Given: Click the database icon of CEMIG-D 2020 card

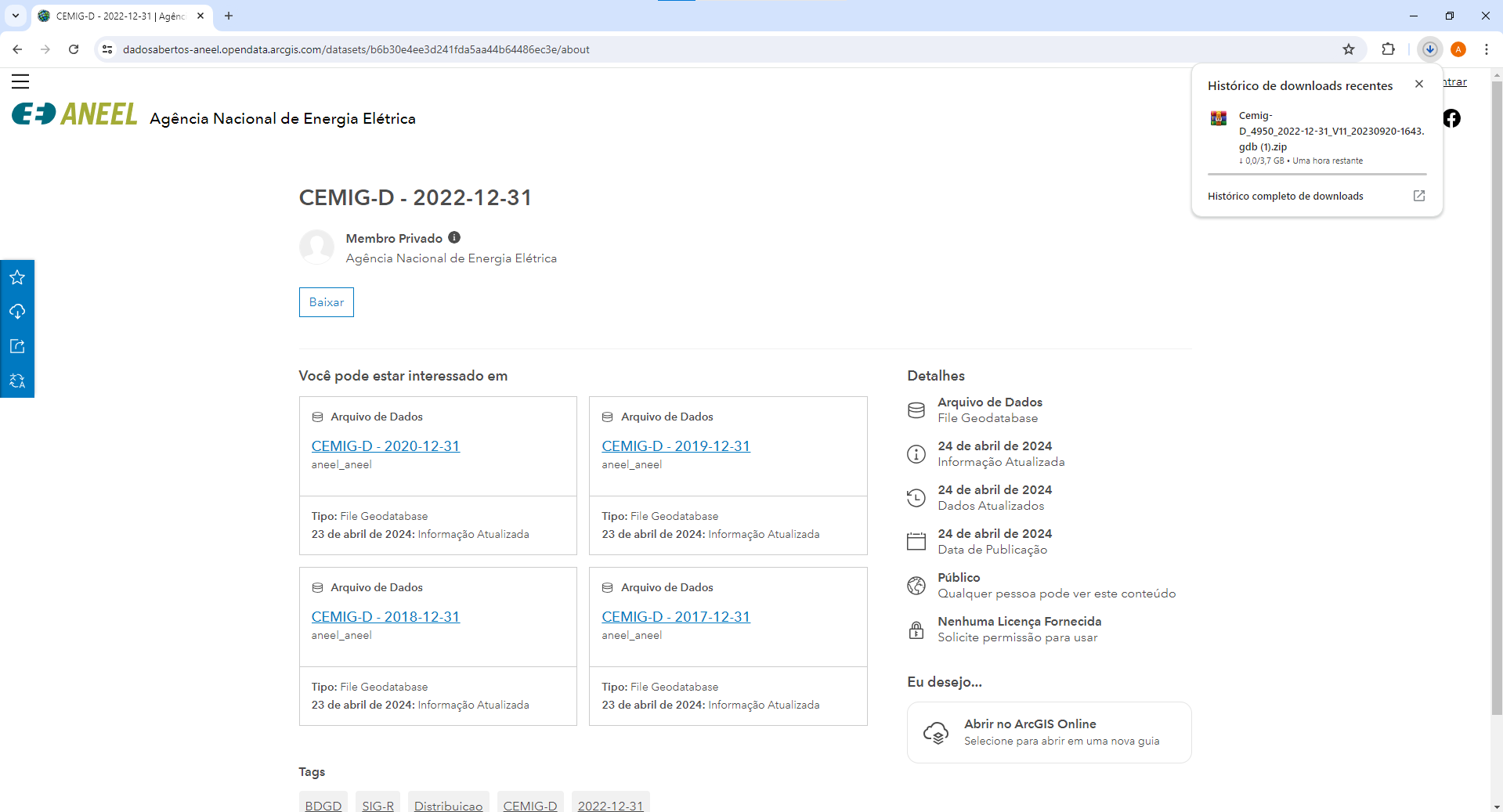Looking at the screenshot, I should point(317,417).
